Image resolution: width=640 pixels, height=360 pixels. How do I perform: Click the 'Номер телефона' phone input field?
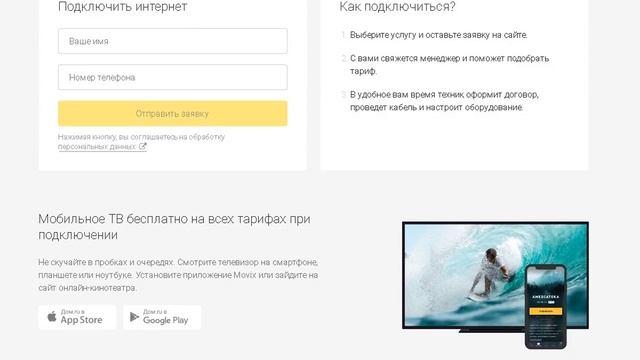[x=173, y=77]
